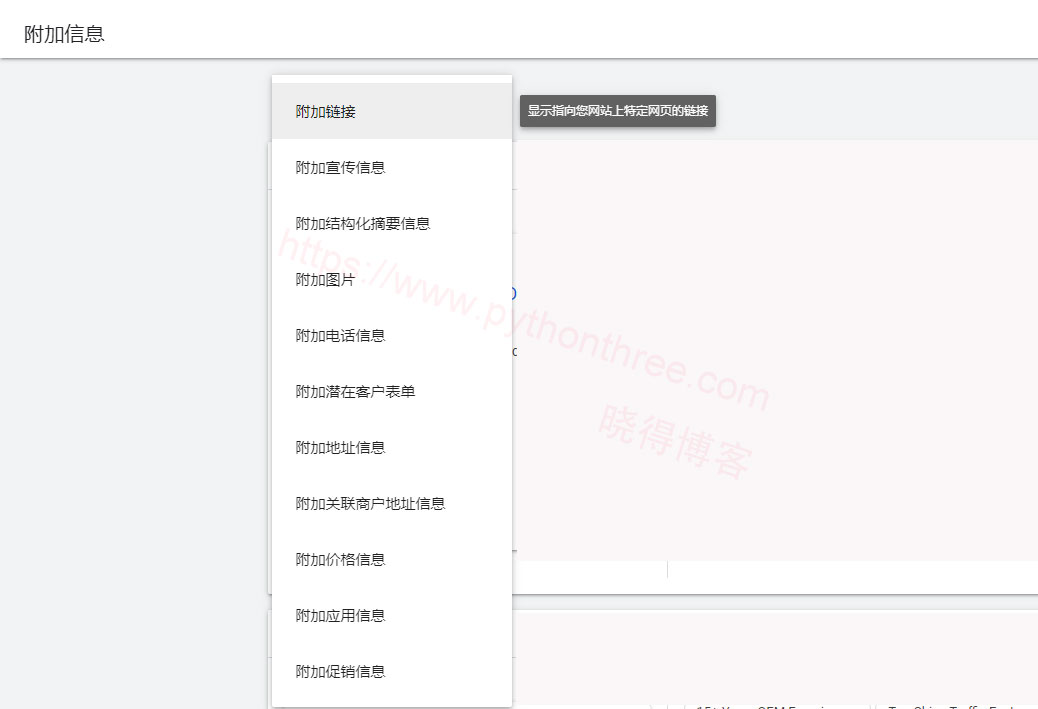The image size is (1038, 709).
Task: Select the 附加应用信息 entry
Action: point(391,616)
